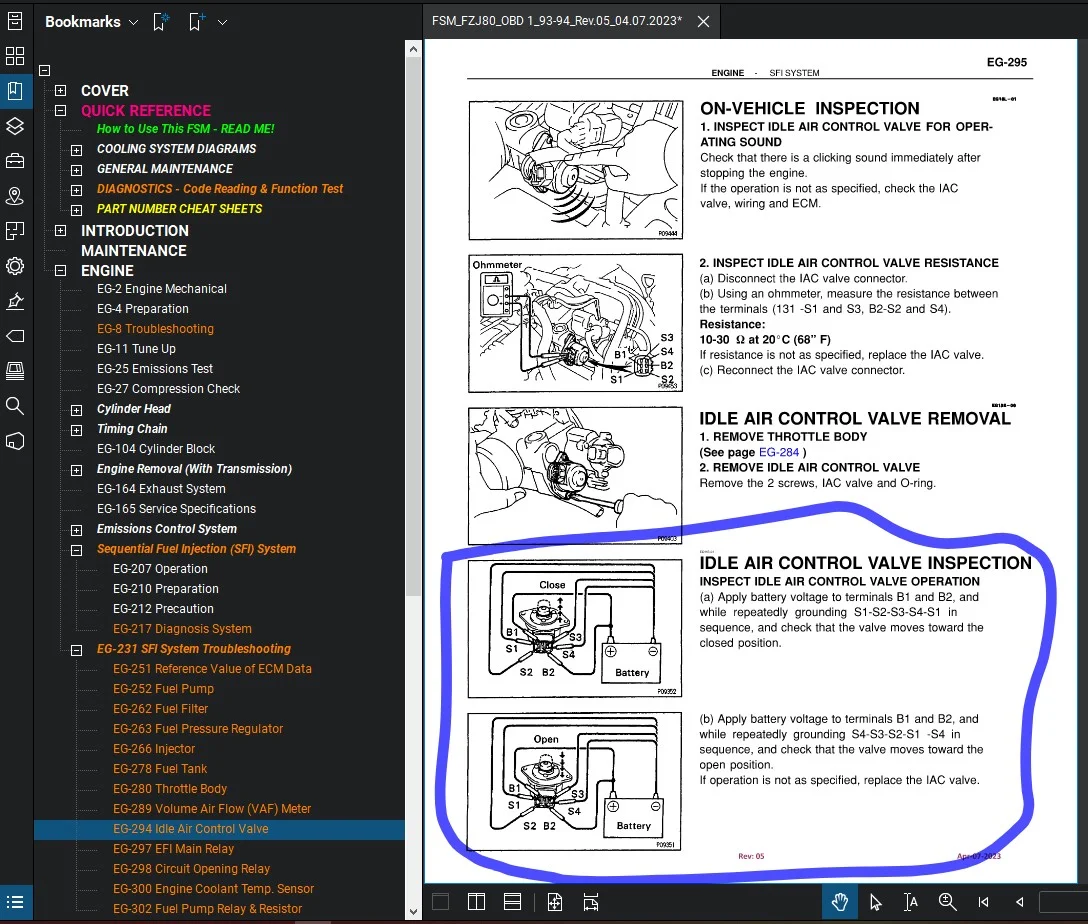Collapse all bookmarks with root minus box

[44, 70]
